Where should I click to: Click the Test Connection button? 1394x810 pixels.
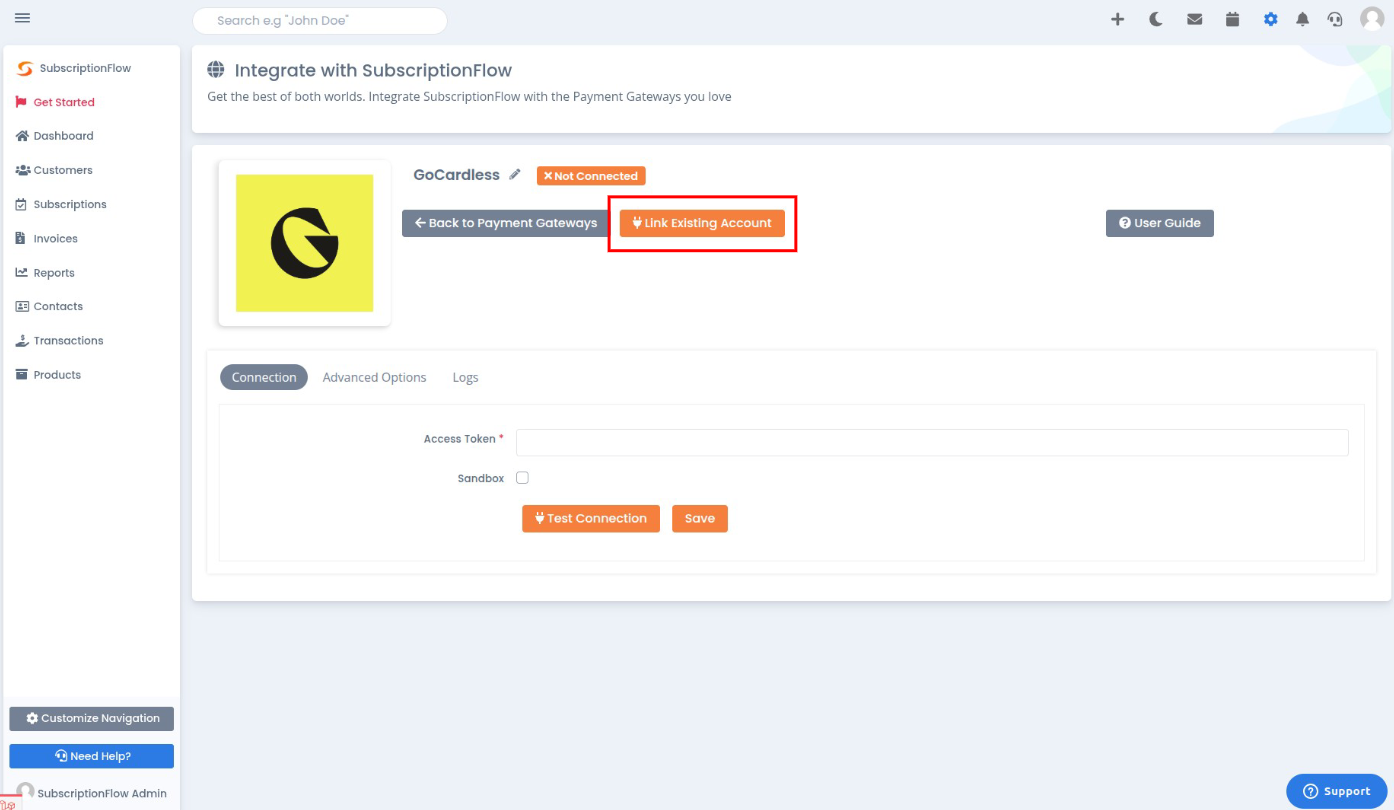point(591,518)
